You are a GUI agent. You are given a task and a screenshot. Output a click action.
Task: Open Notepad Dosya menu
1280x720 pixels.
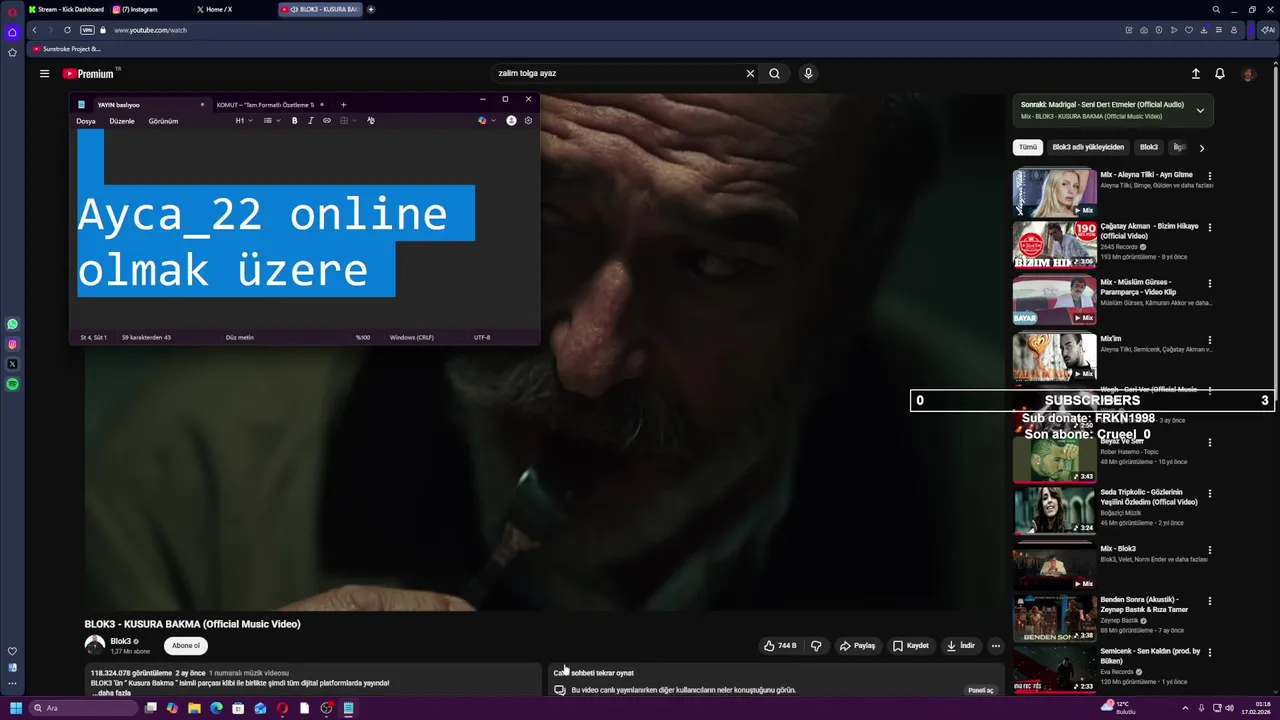coord(86,121)
